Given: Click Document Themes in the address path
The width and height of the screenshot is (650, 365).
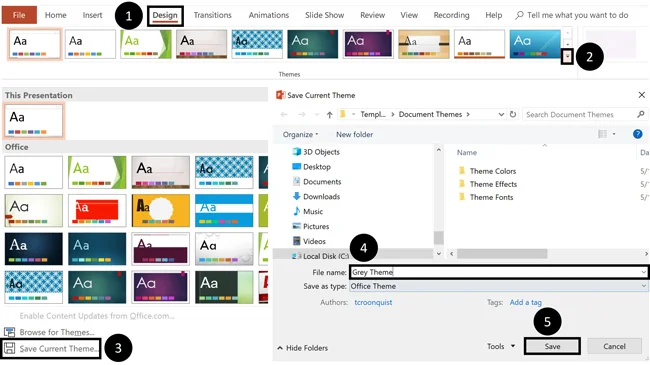Looking at the screenshot, I should pyautogui.click(x=430, y=114).
